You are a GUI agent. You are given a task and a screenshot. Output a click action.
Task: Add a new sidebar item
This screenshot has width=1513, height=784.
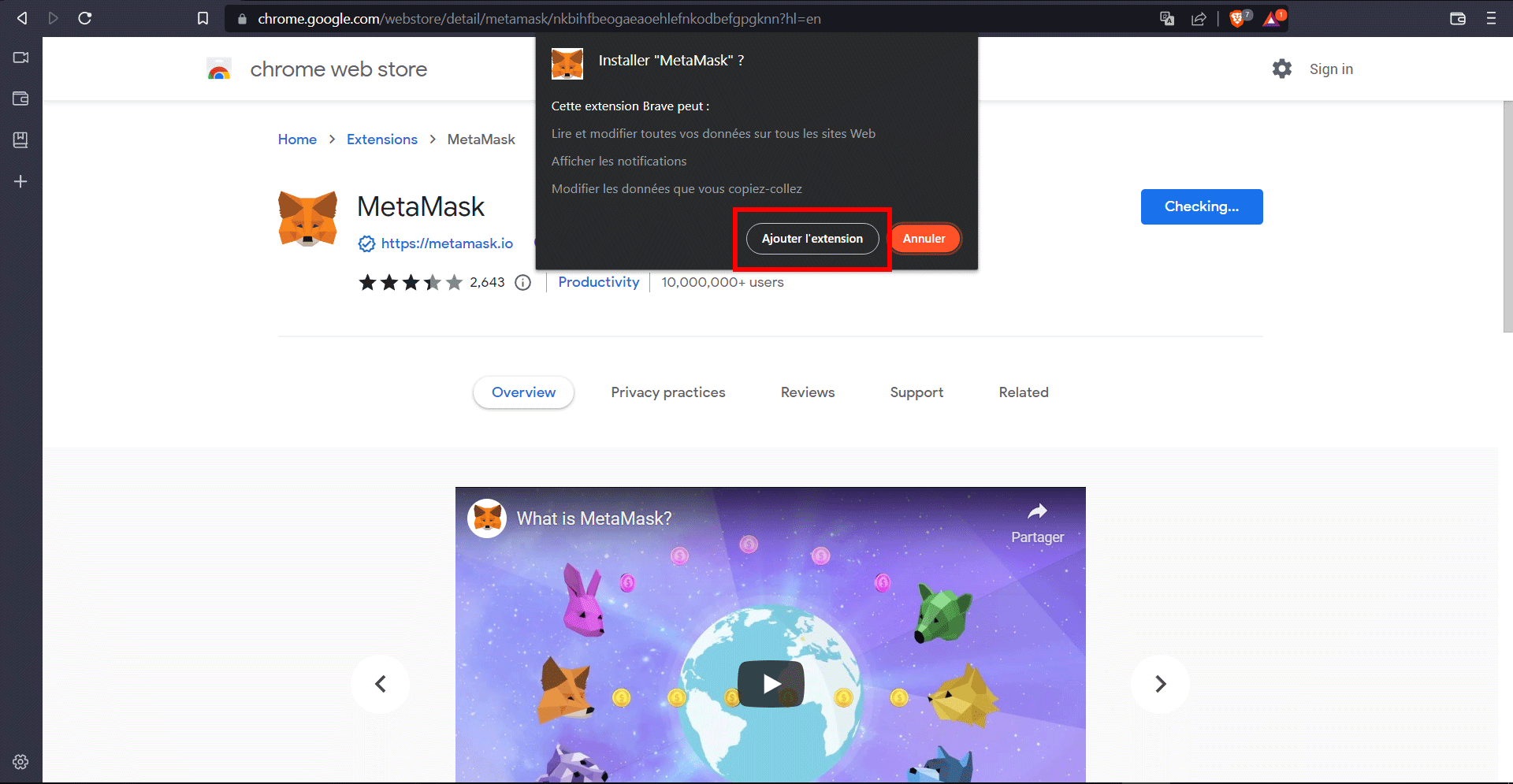tap(21, 181)
